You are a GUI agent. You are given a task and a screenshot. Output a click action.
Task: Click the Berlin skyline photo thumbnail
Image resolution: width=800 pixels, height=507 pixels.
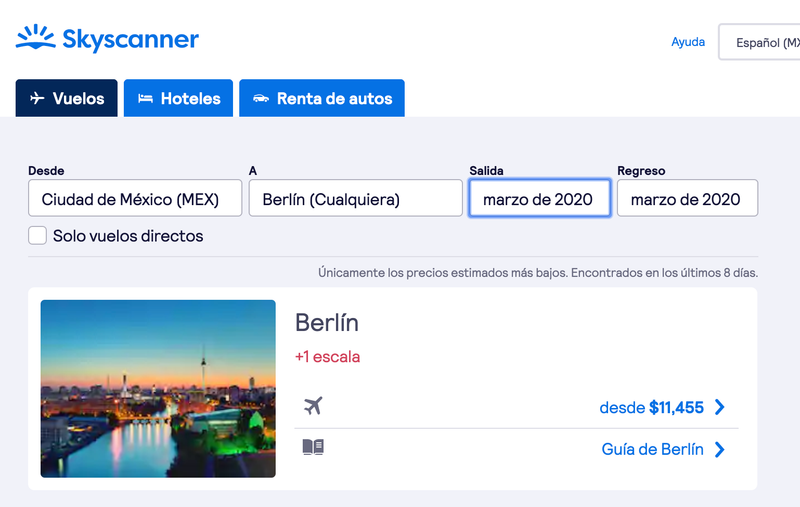[158, 389]
